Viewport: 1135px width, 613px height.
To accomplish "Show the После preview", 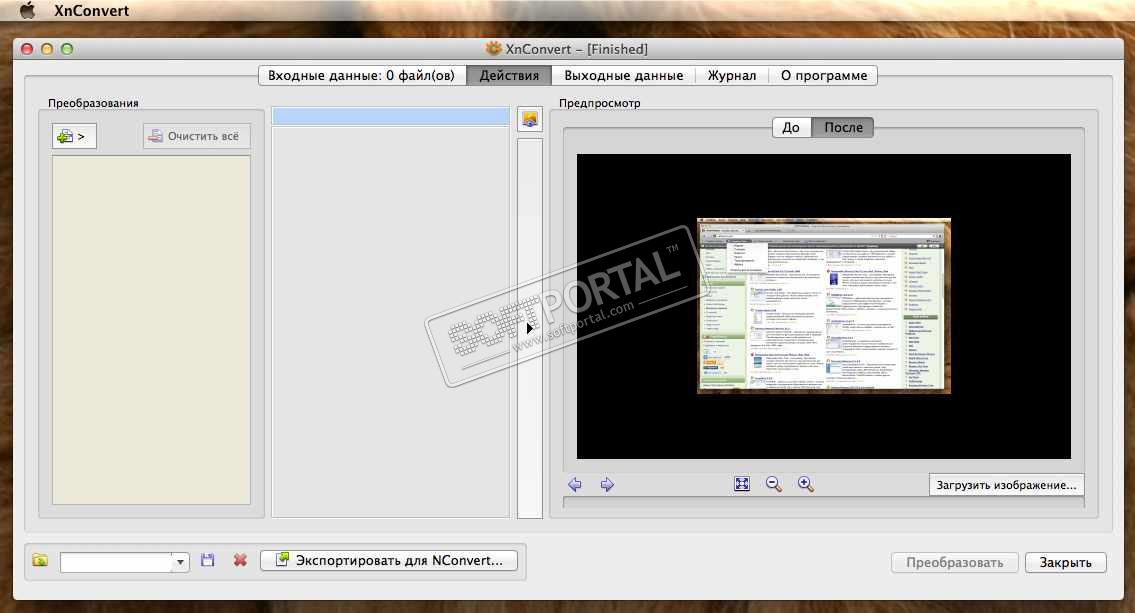I will [843, 127].
